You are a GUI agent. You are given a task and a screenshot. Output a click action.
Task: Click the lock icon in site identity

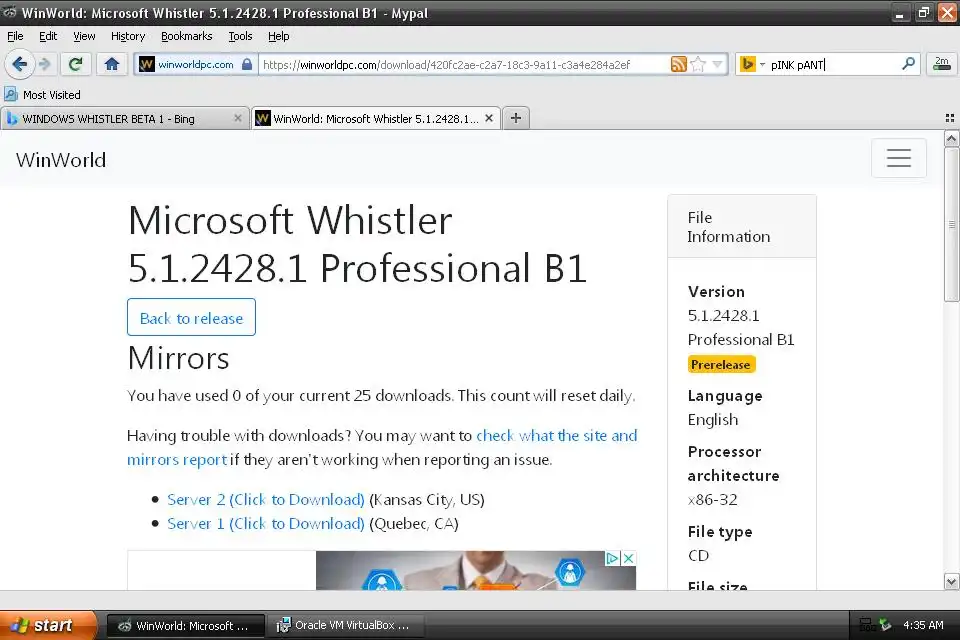247,64
